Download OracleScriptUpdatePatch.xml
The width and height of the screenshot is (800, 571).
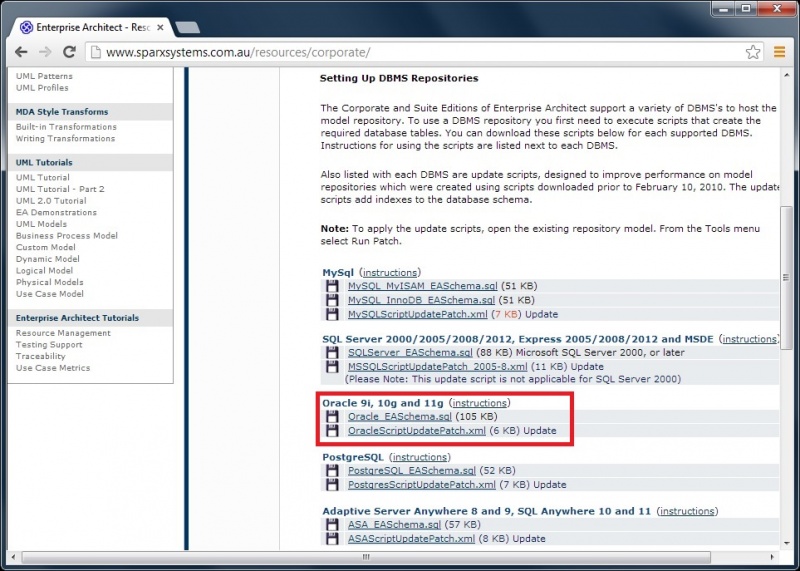pyautogui.click(x=417, y=431)
